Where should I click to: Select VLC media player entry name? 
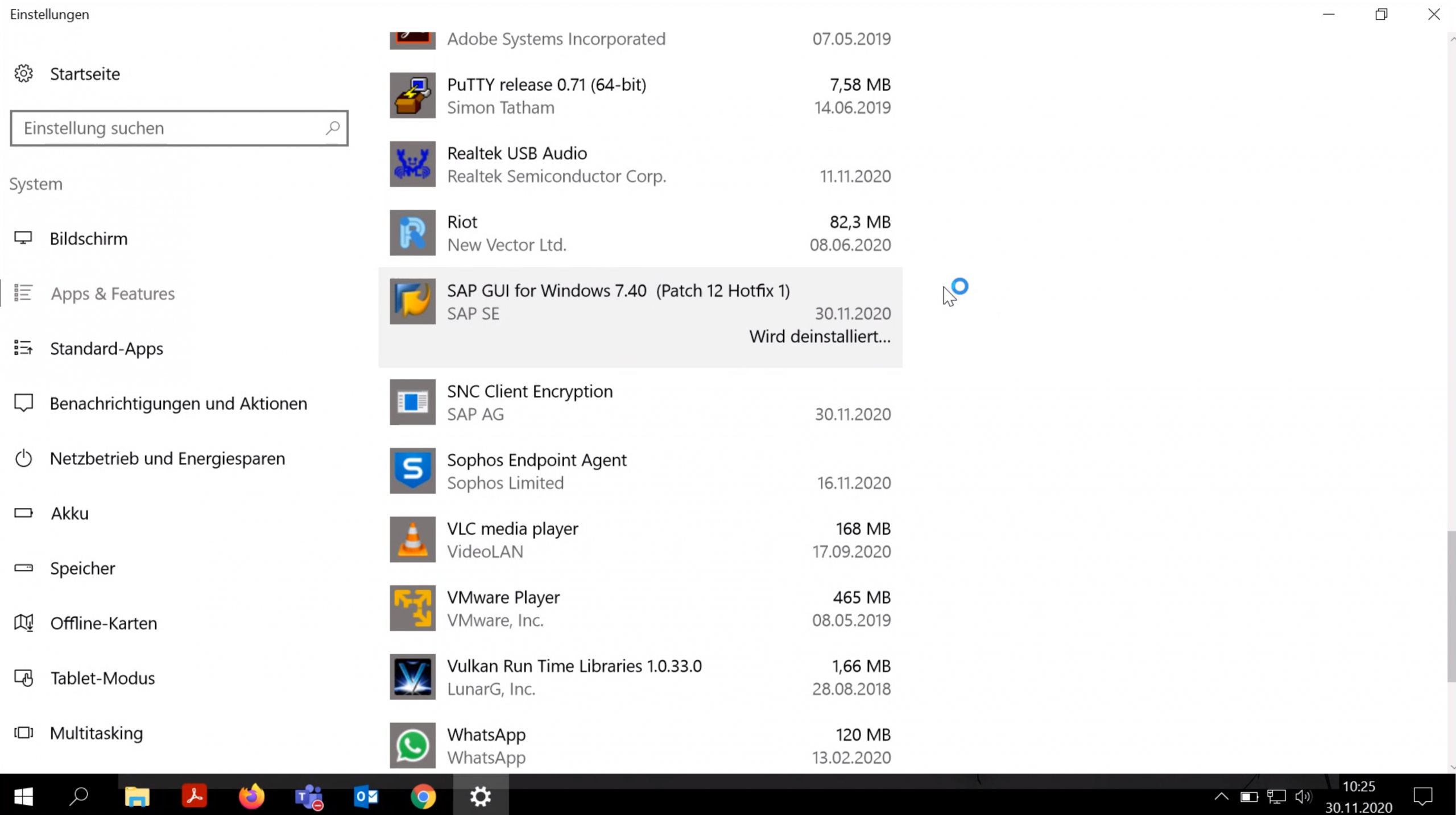pyautogui.click(x=512, y=529)
